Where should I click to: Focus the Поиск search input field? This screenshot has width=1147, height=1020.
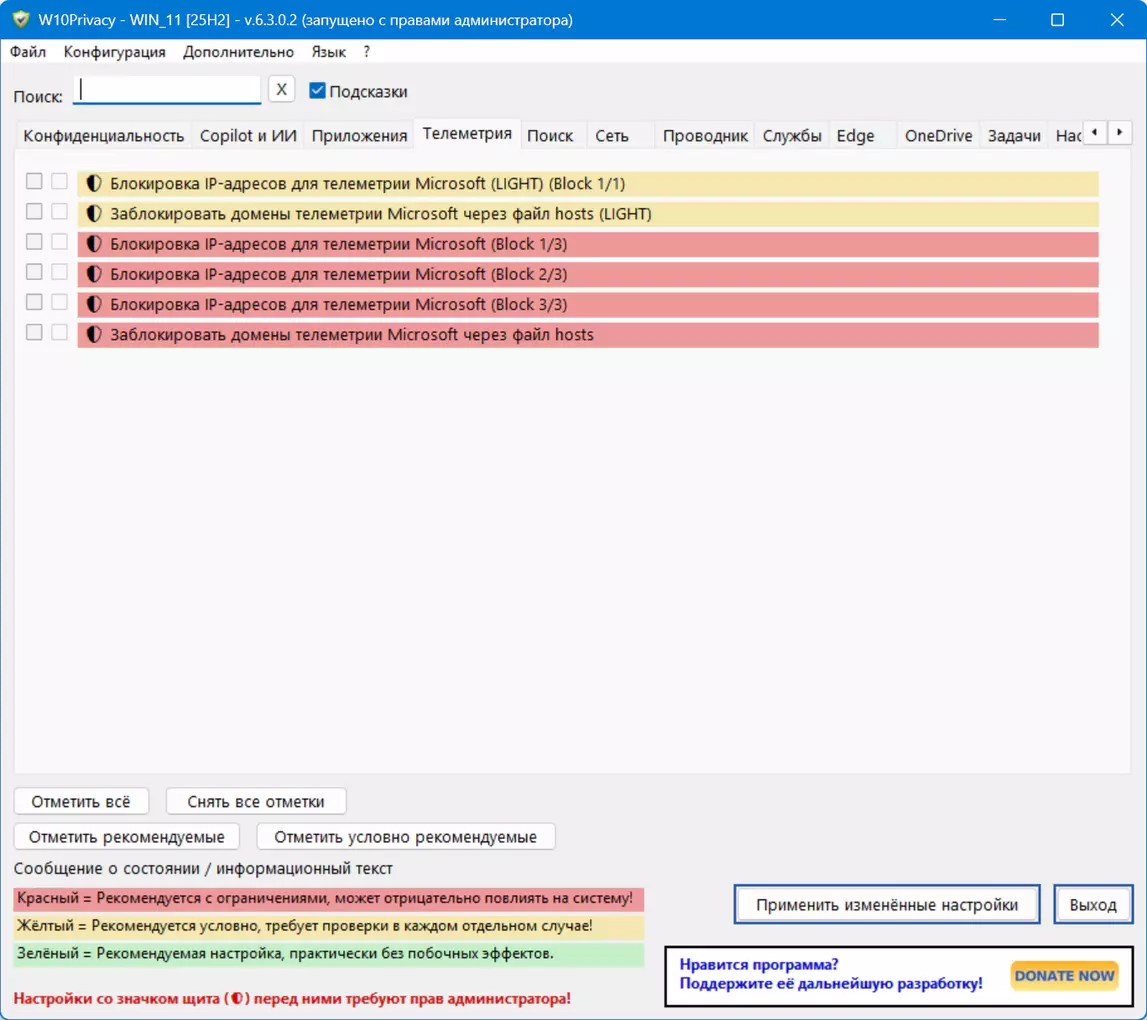click(167, 90)
